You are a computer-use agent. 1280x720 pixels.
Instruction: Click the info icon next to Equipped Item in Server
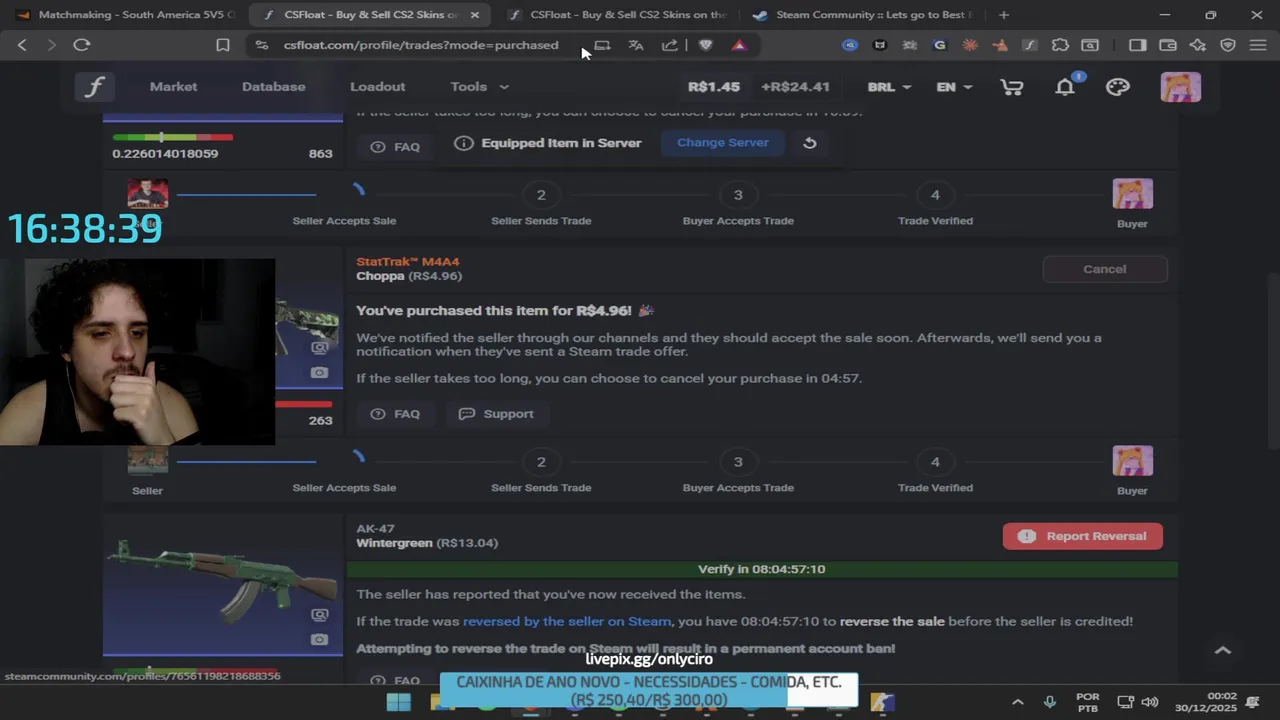(463, 143)
